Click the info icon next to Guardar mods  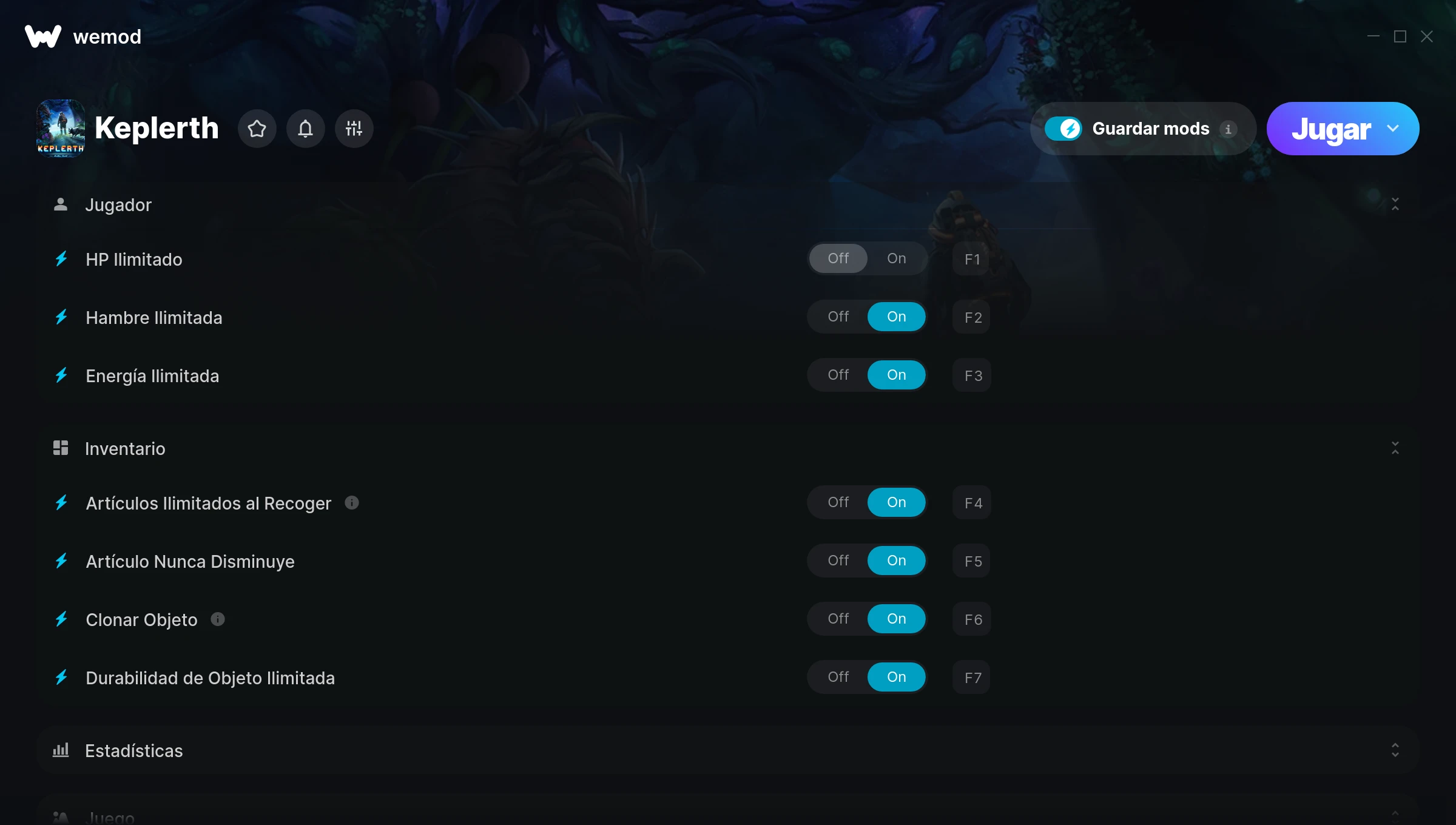1228,129
